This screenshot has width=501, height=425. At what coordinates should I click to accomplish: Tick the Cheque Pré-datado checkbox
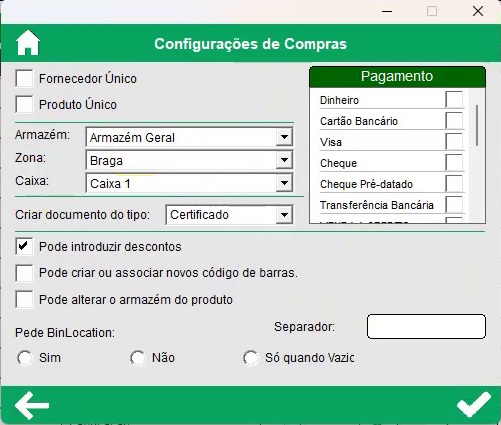[454, 183]
